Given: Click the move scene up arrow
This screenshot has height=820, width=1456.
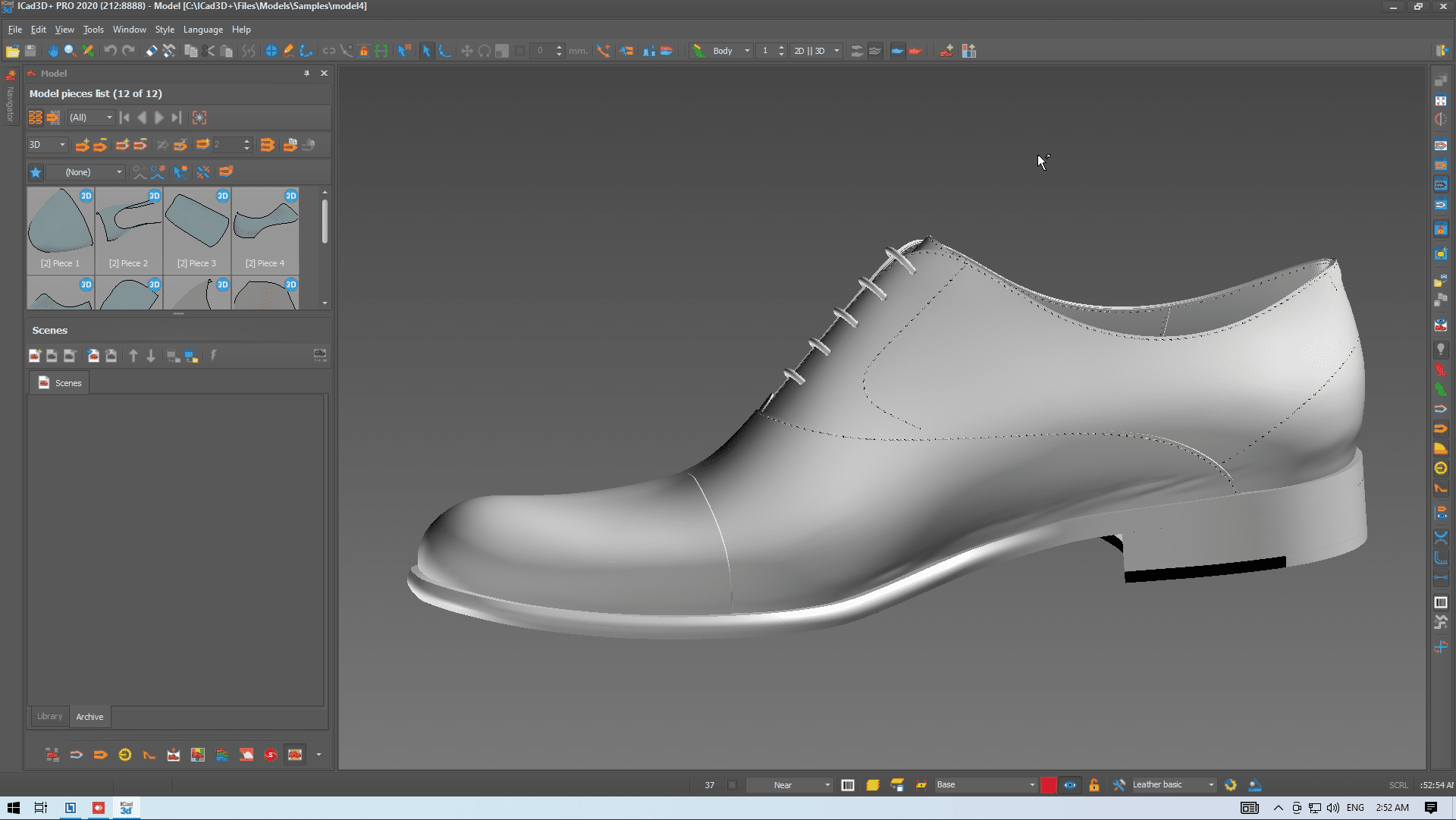Looking at the screenshot, I should [133, 356].
